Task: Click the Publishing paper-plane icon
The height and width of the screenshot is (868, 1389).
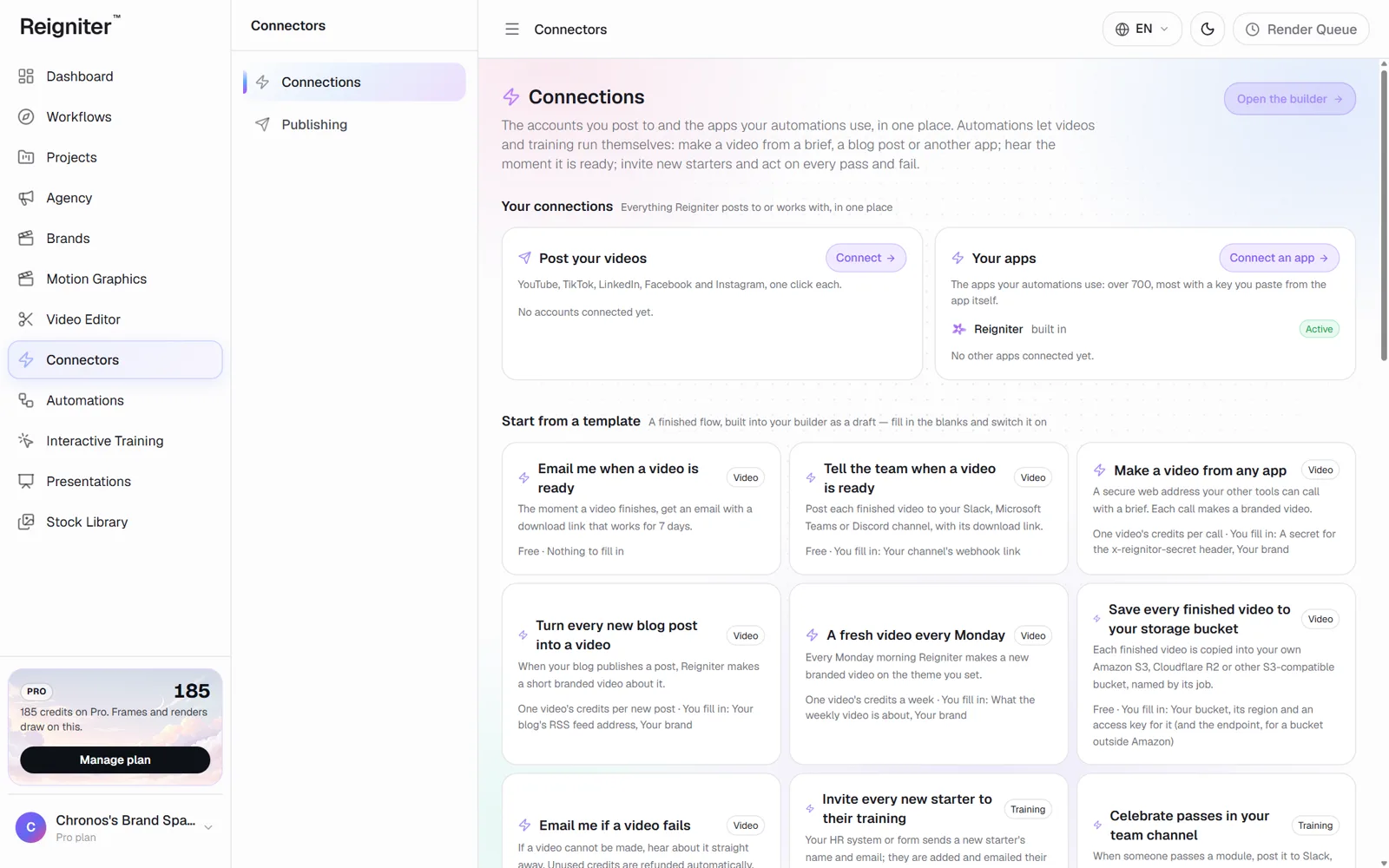Action: [x=262, y=124]
